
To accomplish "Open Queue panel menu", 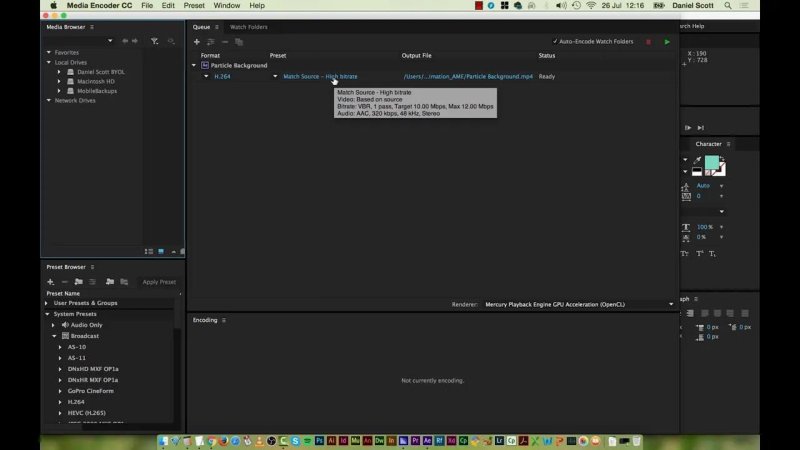I will coord(217,27).
